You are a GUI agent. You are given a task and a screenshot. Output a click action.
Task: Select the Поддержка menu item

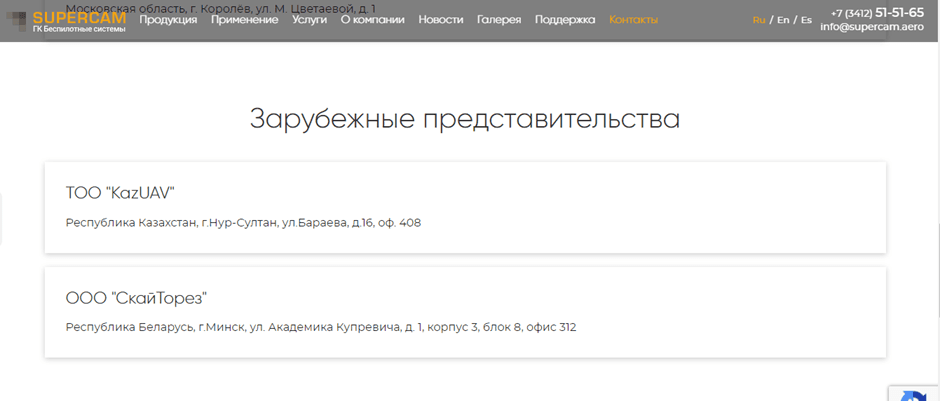(565, 20)
